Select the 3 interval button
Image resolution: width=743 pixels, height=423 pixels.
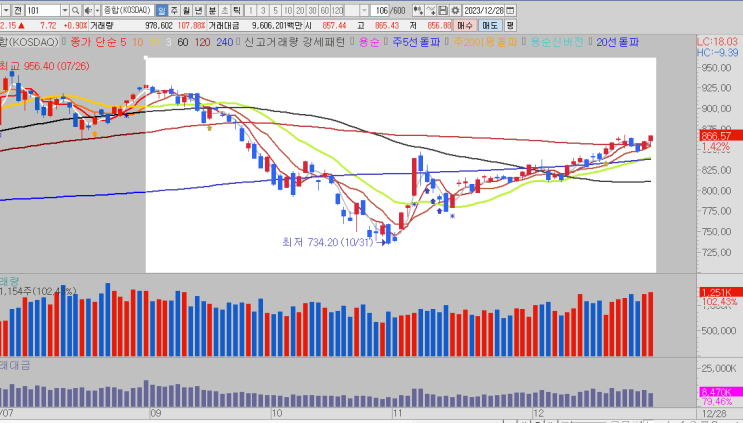pyautogui.click(x=263, y=10)
